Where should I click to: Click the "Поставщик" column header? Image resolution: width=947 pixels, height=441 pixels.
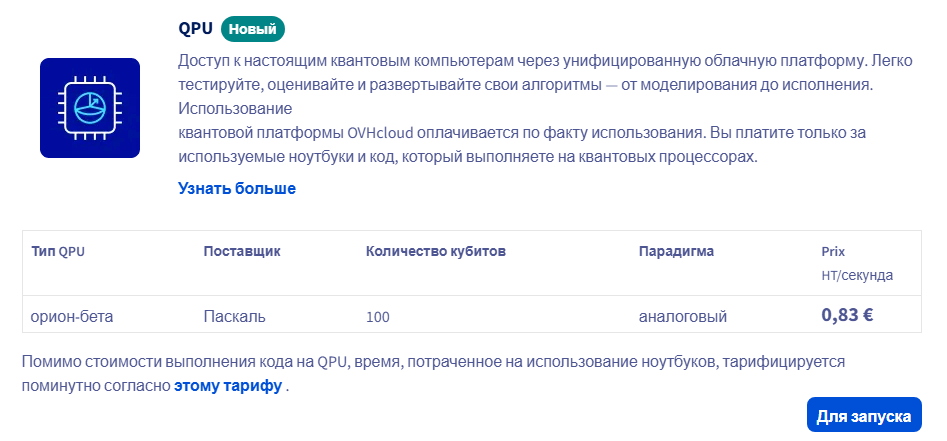coord(241,250)
